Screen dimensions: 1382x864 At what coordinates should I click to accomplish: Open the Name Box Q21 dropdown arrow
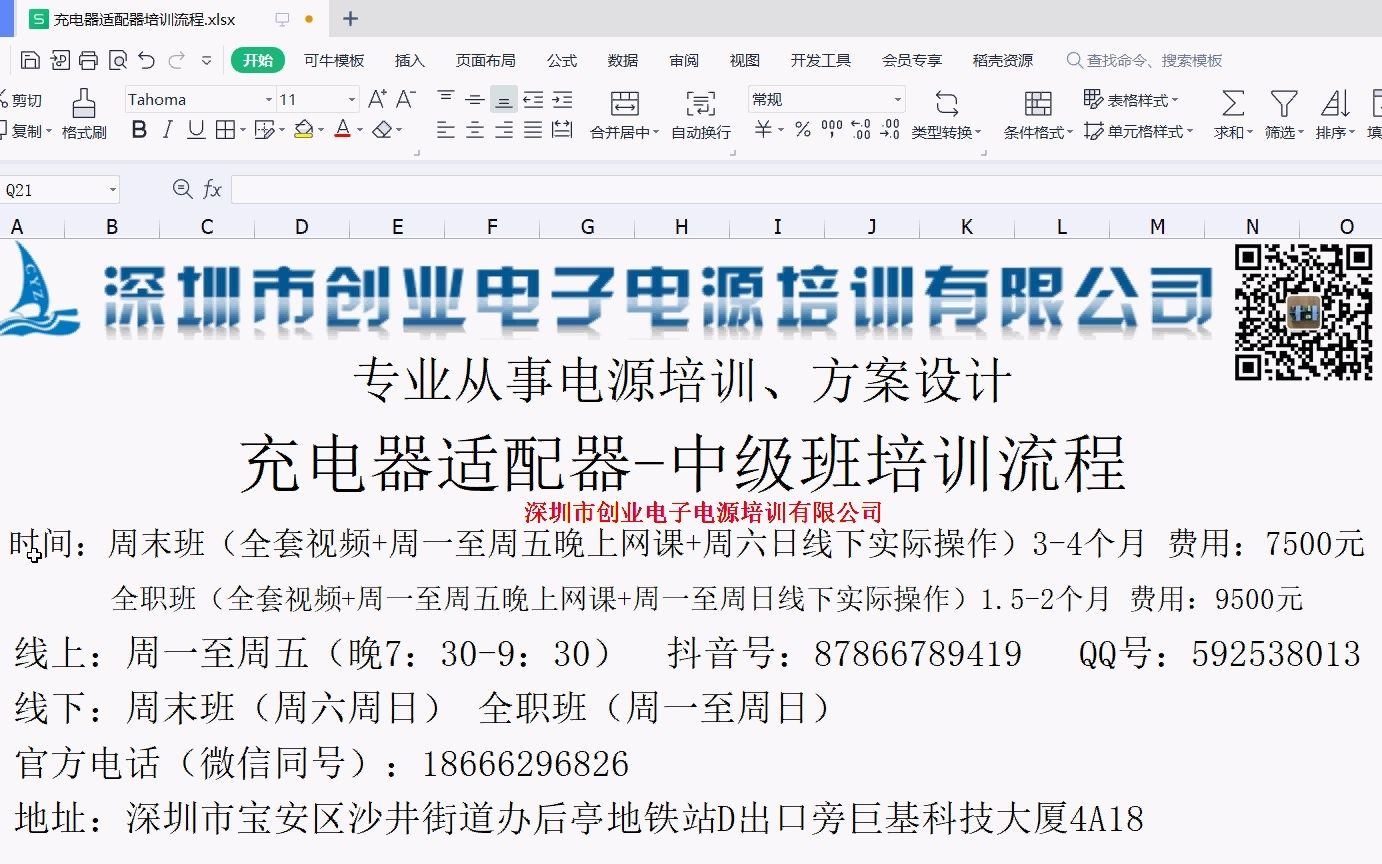(112, 189)
